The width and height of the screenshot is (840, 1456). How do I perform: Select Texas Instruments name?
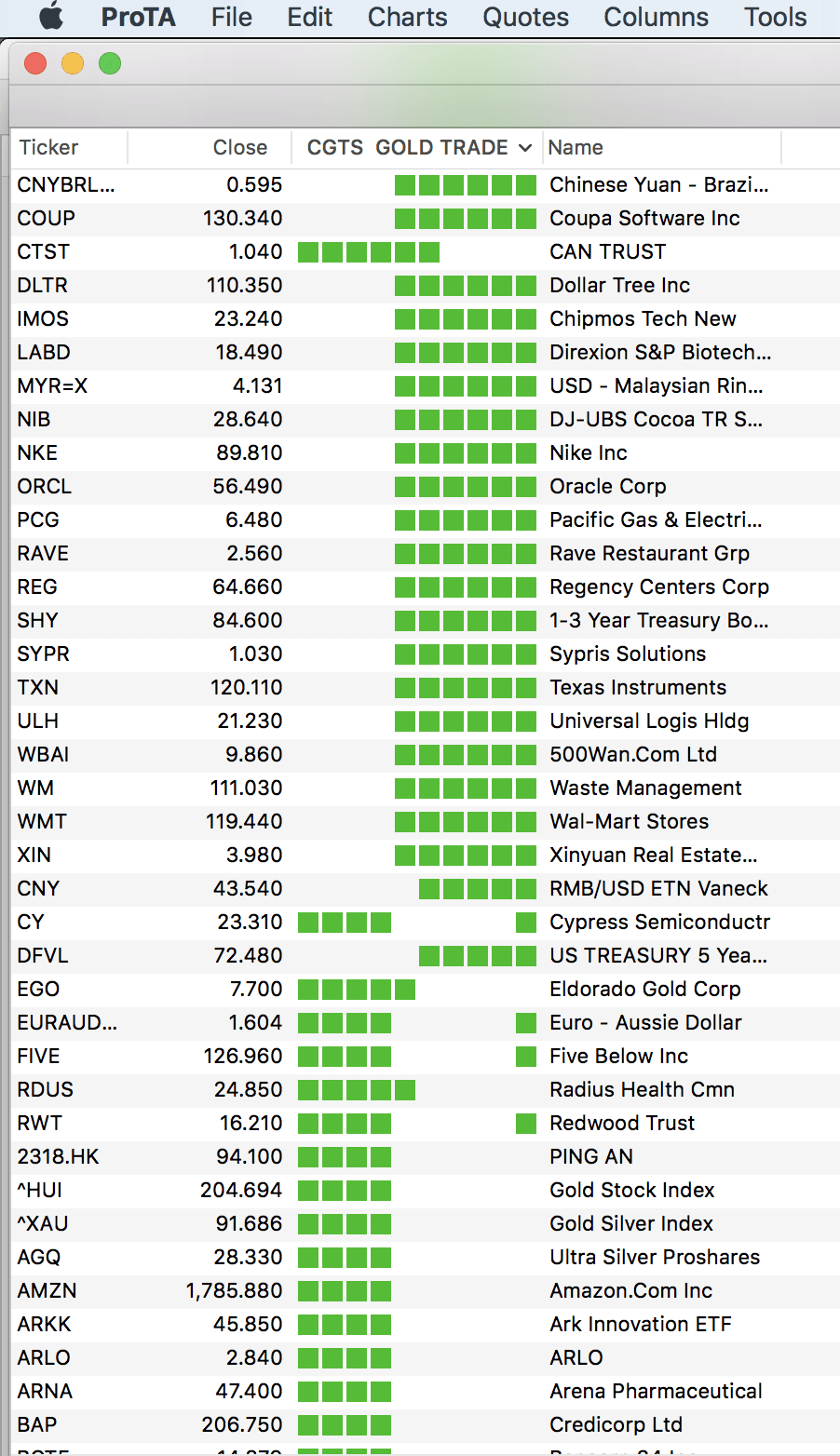pos(638,687)
